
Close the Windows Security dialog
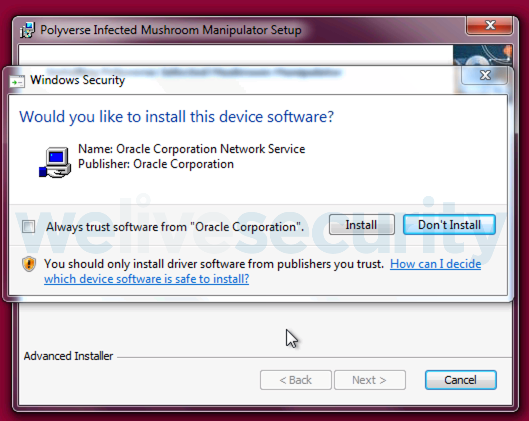click(485, 75)
